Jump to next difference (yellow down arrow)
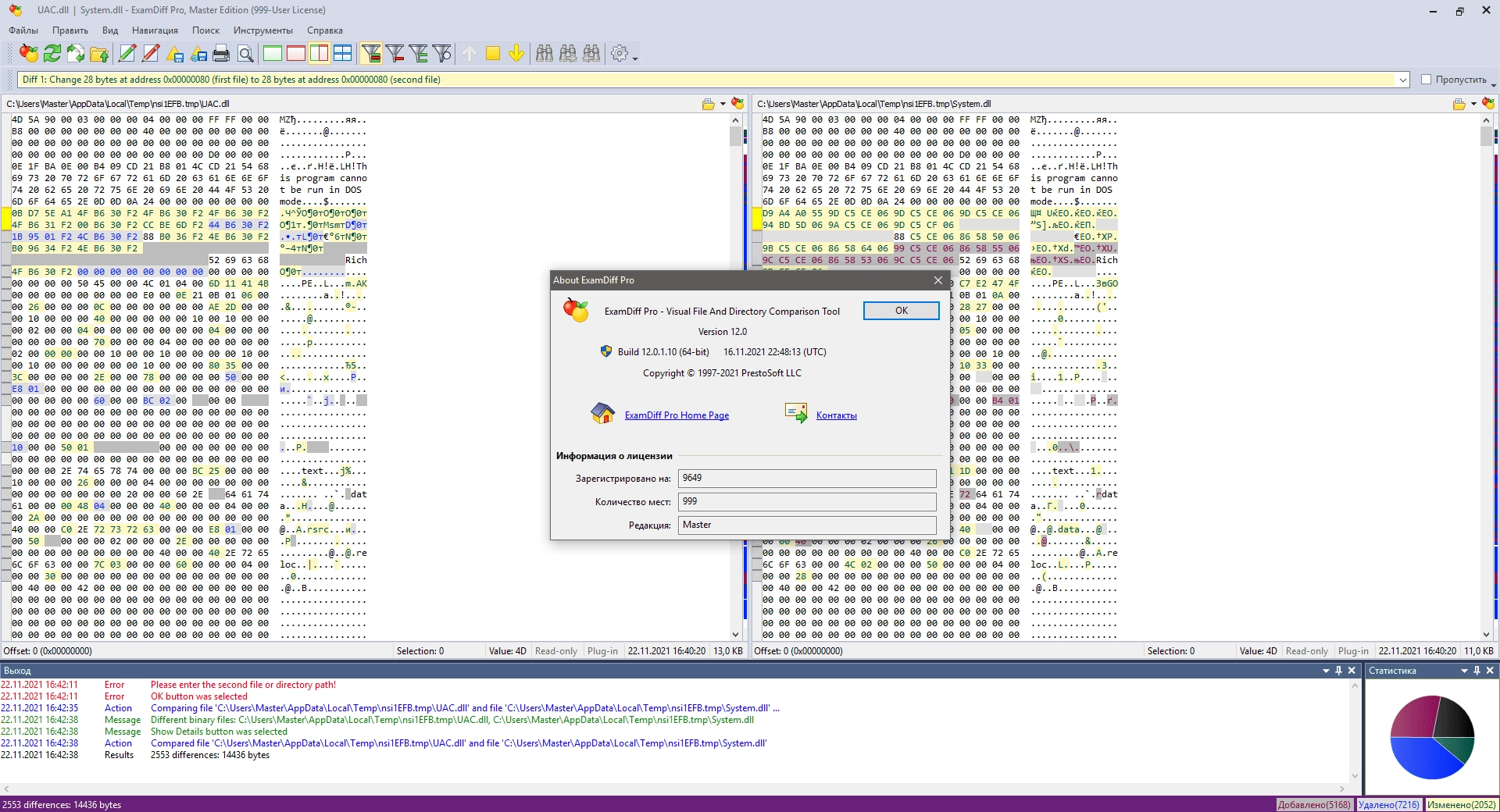Screen dimensions: 1500x812 [516, 53]
